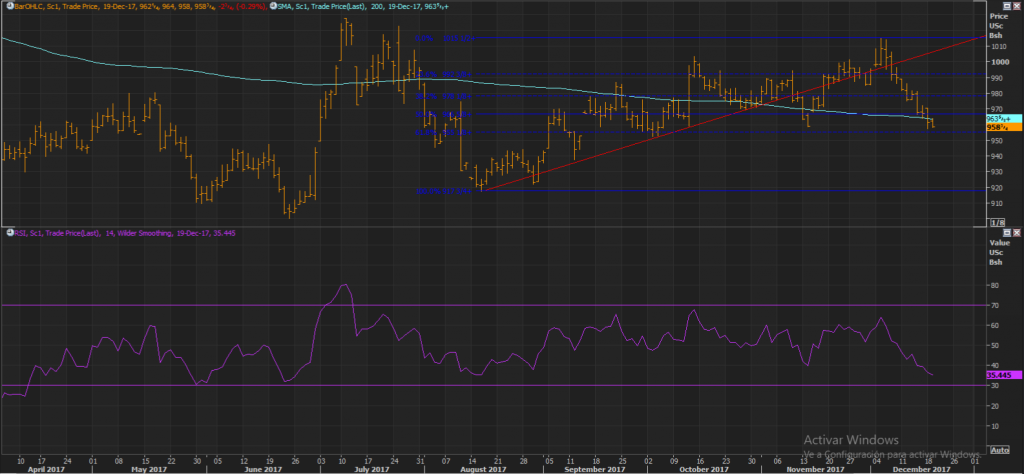The image size is (1024, 474).
Task: Click the October 2017 month label
Action: 705,469
